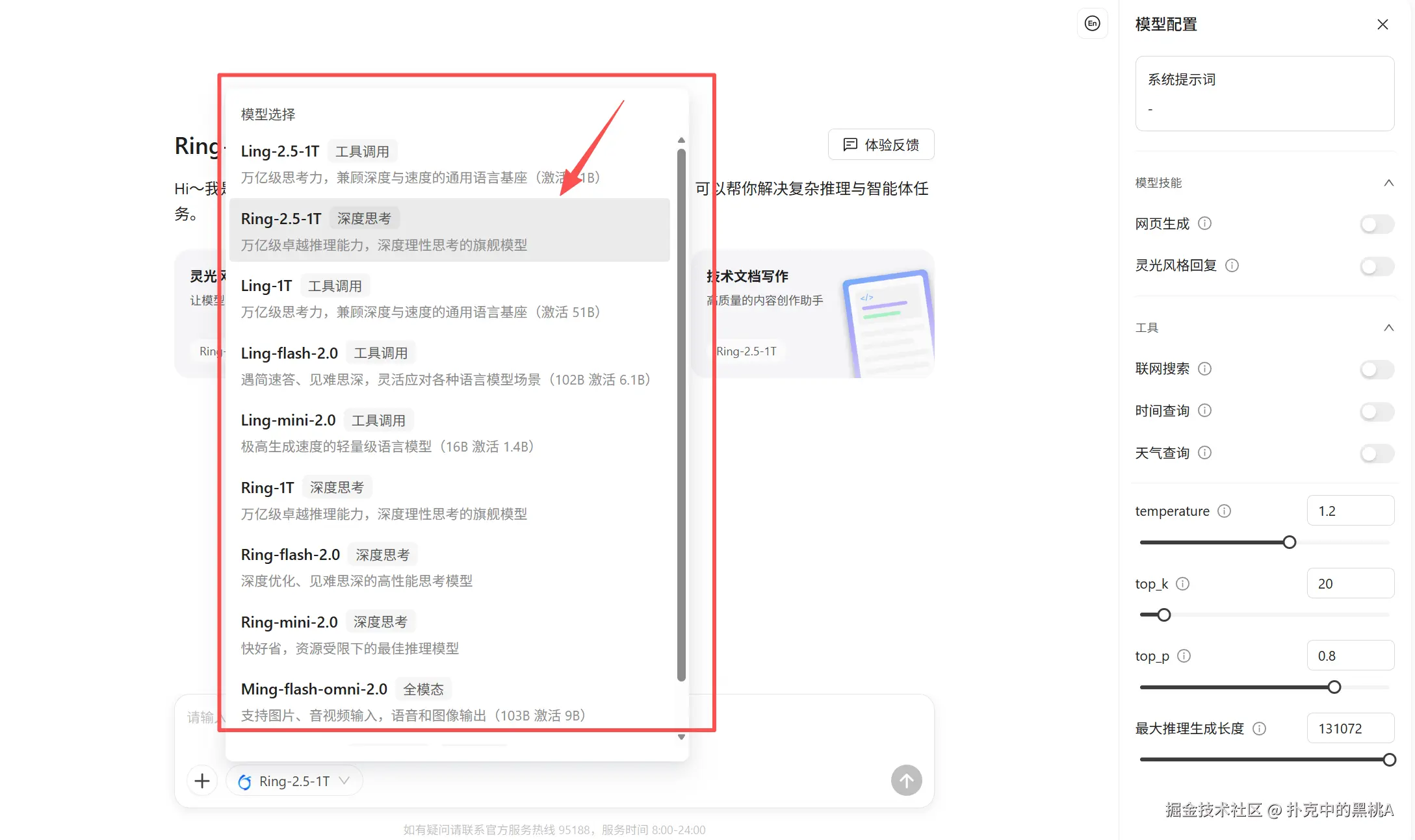Click info icon next to 网页生成
The width and height of the screenshot is (1415, 840).
tap(1204, 223)
